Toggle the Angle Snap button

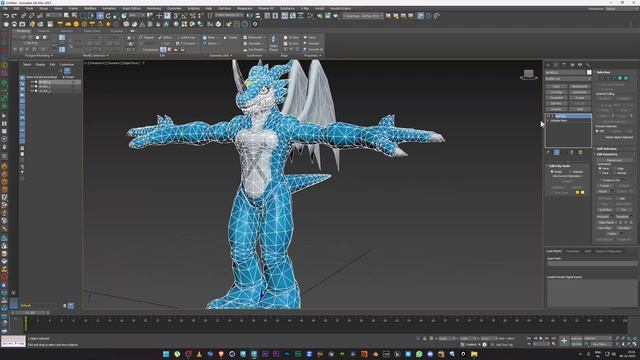(184, 16)
